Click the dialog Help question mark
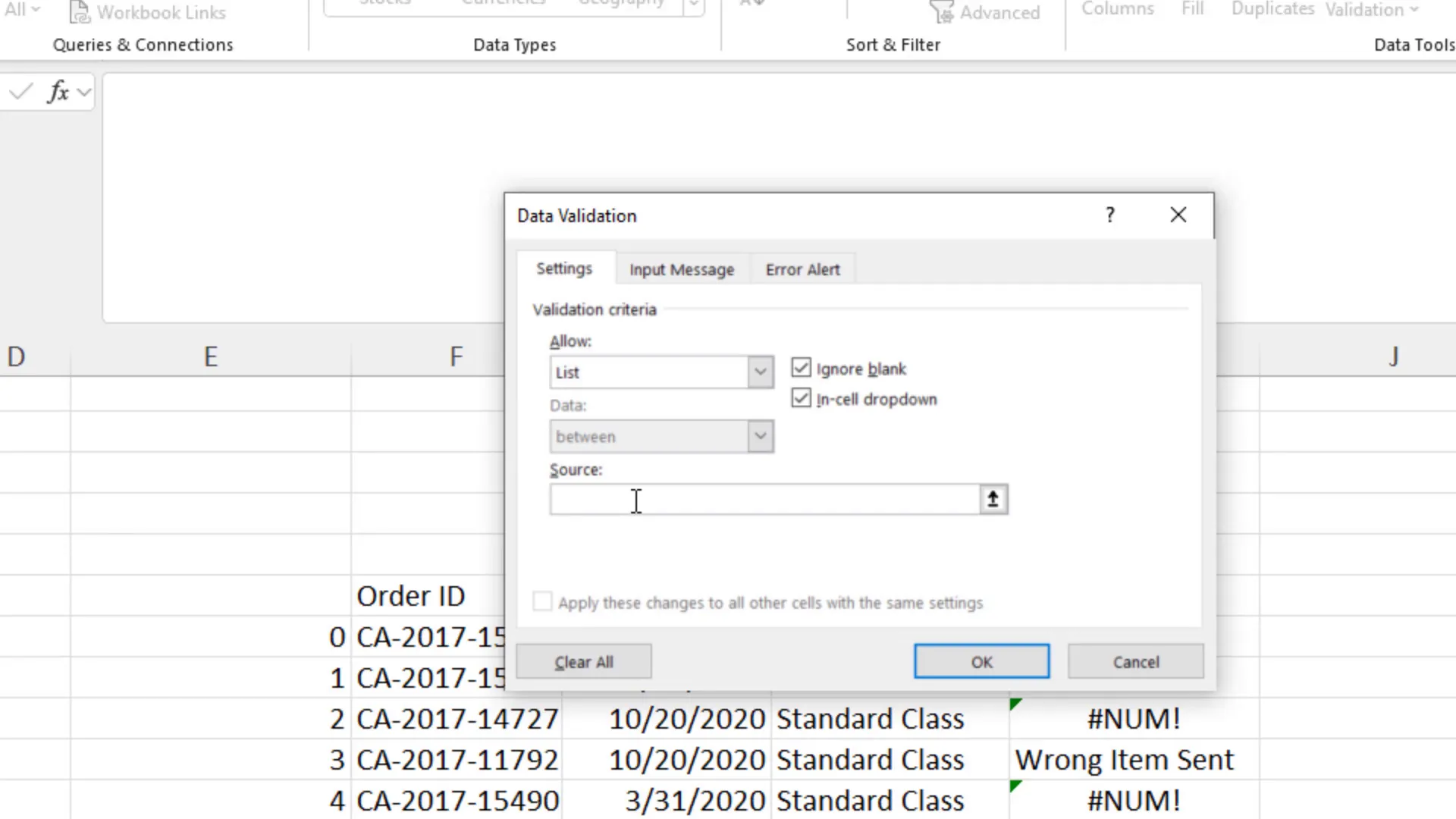 click(x=1109, y=215)
